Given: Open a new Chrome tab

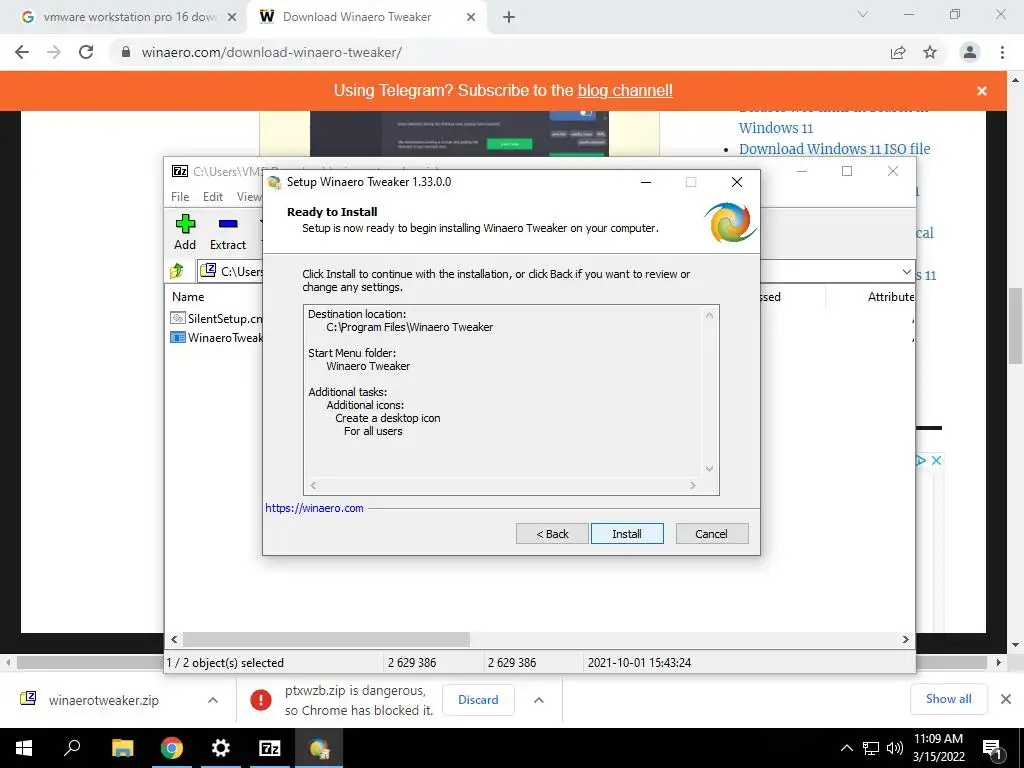Looking at the screenshot, I should pyautogui.click(x=509, y=17).
